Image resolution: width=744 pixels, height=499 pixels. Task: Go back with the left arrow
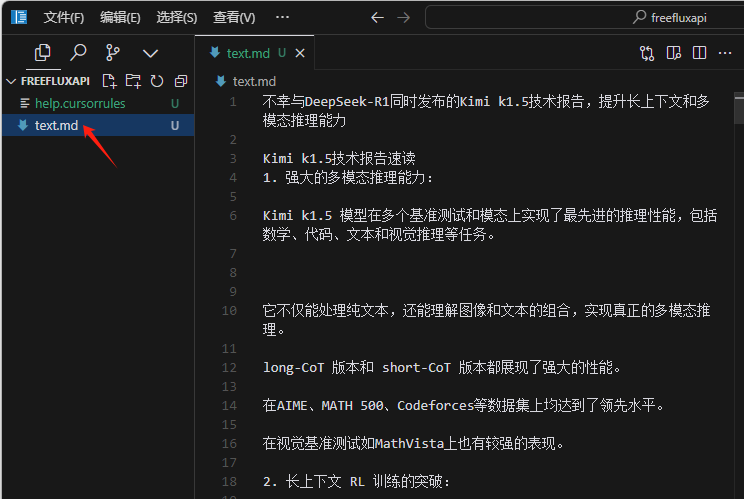(377, 18)
